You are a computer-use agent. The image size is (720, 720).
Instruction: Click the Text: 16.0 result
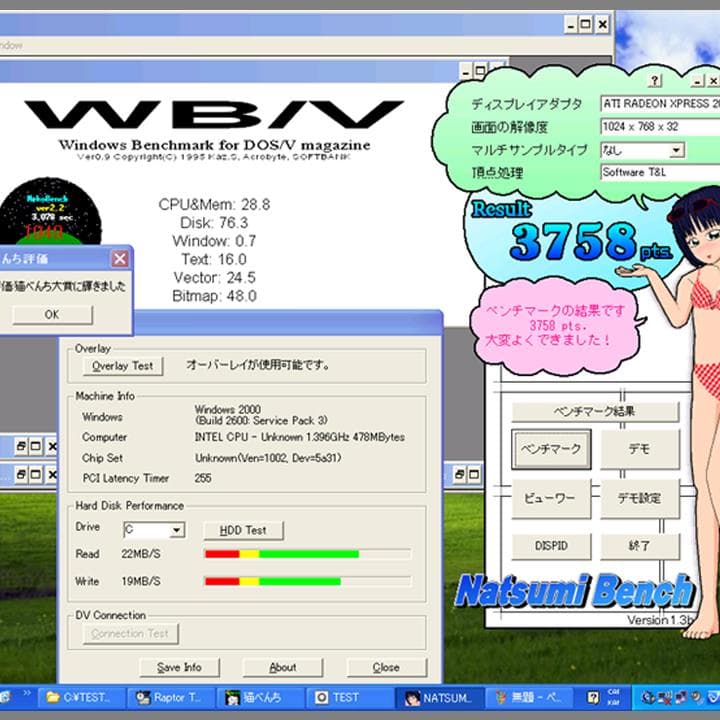(214, 259)
